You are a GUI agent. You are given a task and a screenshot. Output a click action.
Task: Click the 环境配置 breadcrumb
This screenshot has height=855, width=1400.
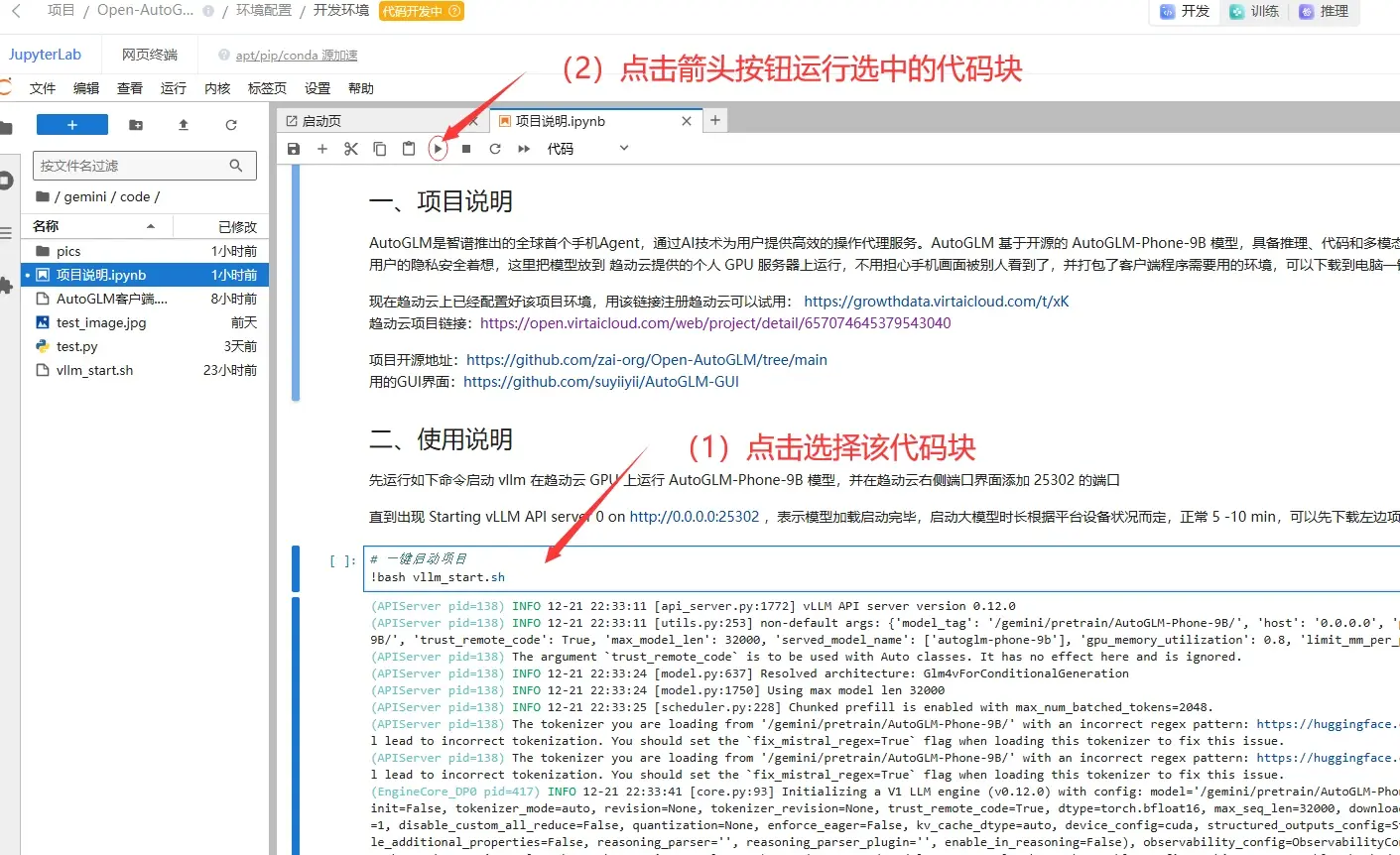click(x=264, y=11)
